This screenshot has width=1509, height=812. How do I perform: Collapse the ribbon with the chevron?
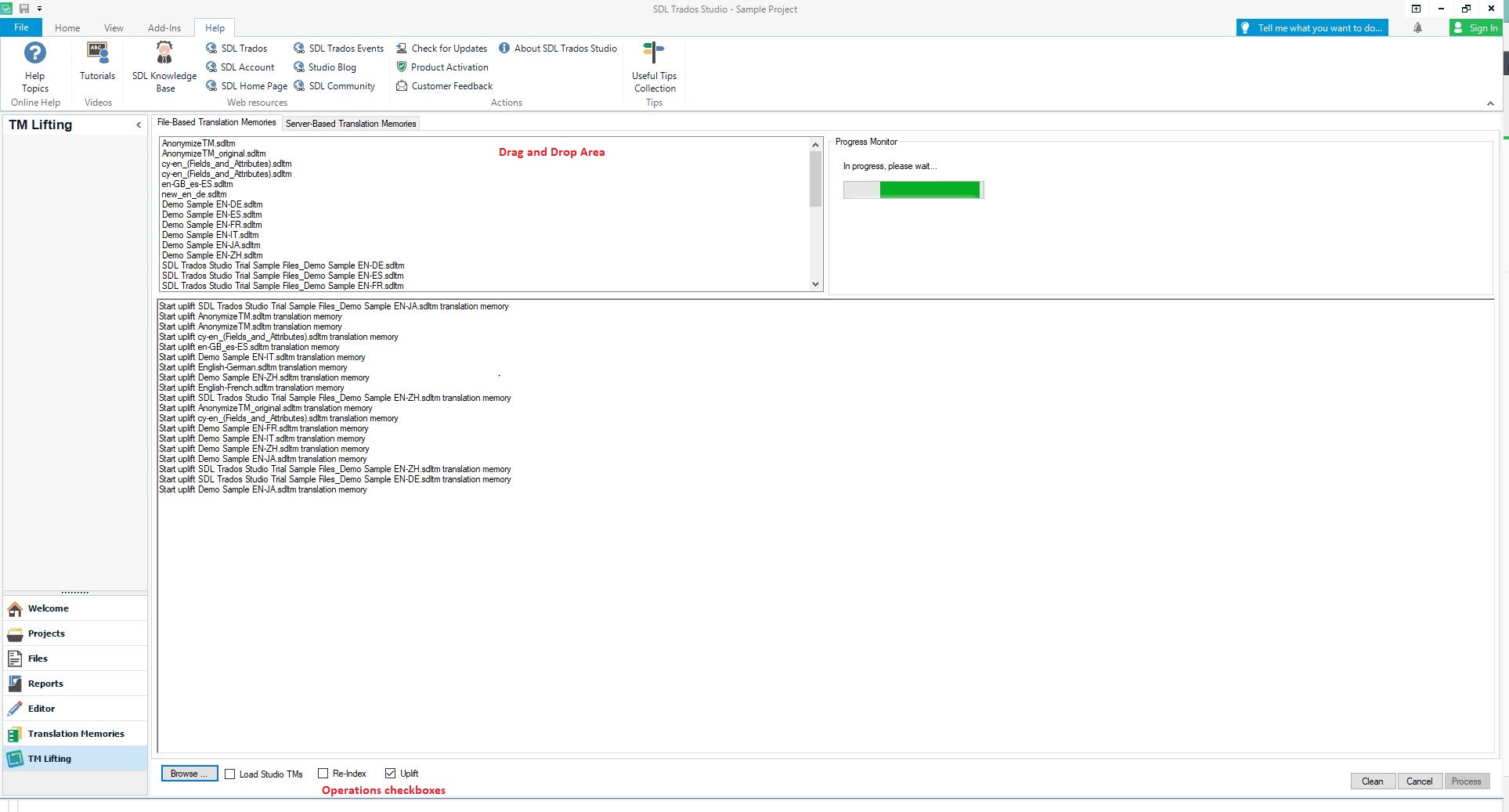(1490, 103)
